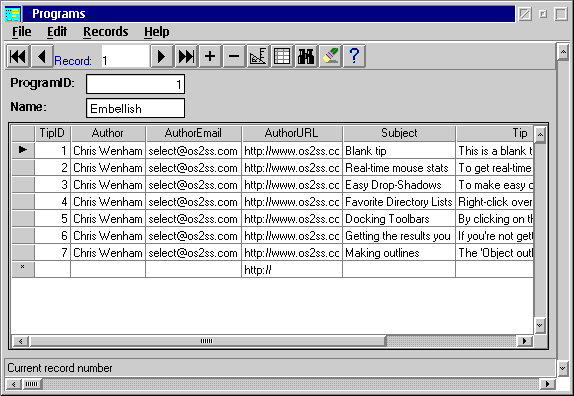Click the 'Right-click over' Tip cell
This screenshot has width=574, height=396.
click(x=495, y=202)
